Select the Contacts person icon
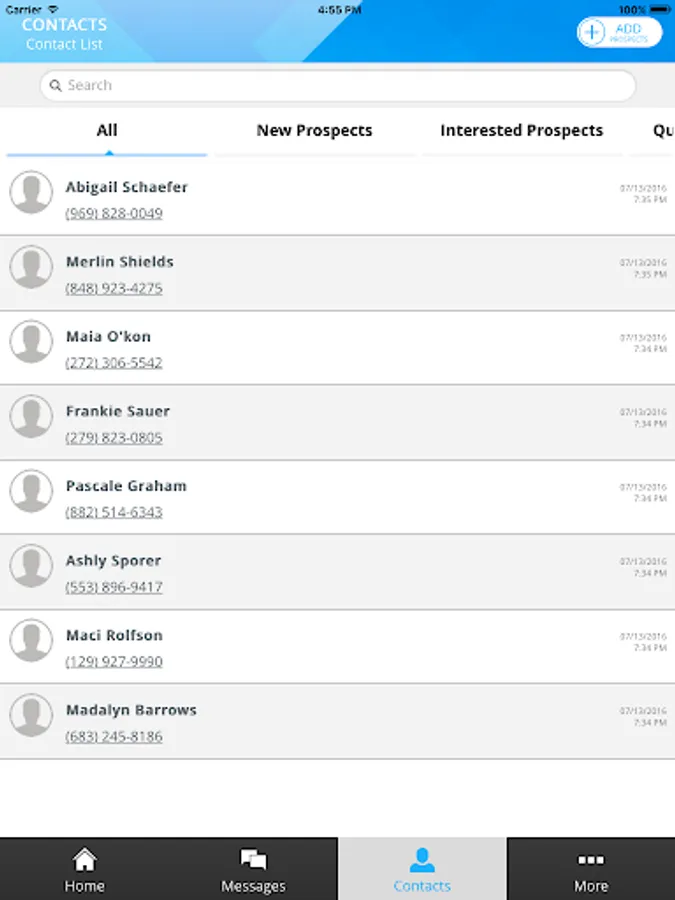Image resolution: width=675 pixels, height=900 pixels. click(x=422, y=859)
